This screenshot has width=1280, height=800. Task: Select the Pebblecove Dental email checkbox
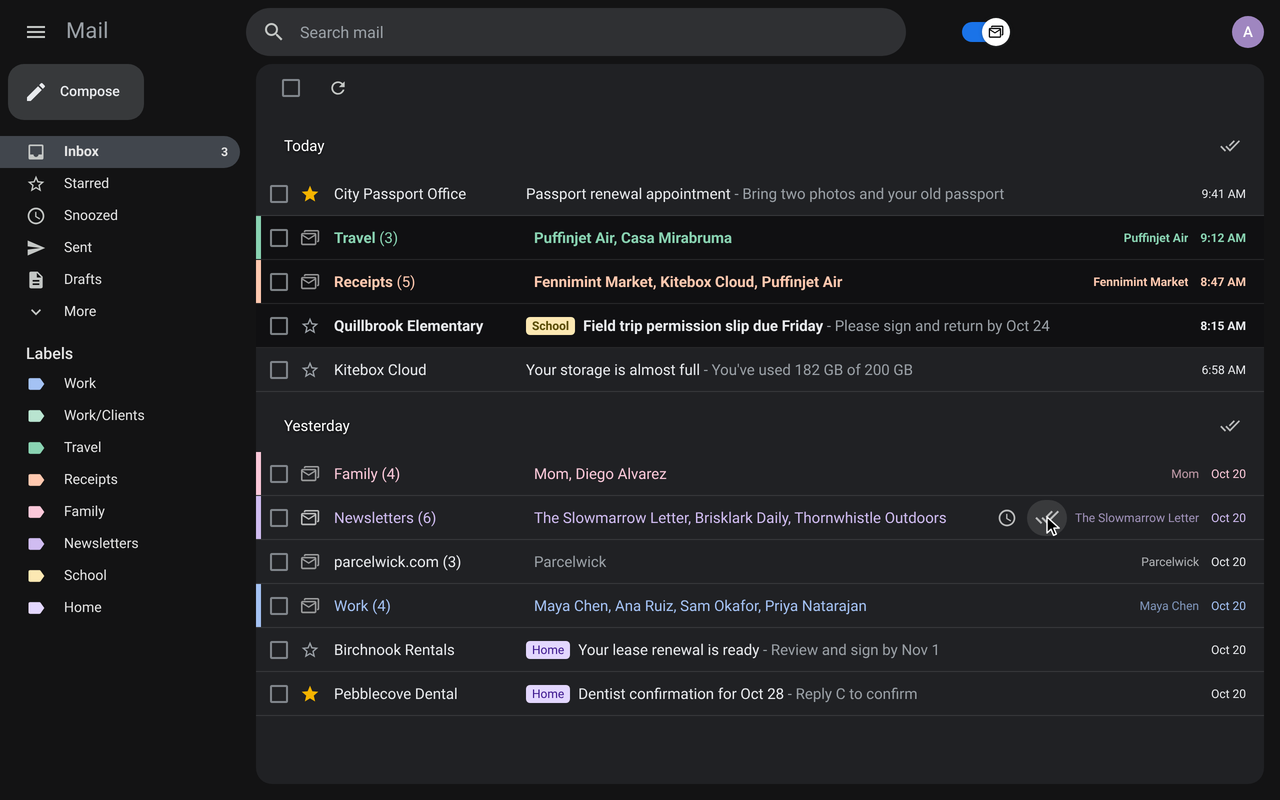click(x=279, y=694)
